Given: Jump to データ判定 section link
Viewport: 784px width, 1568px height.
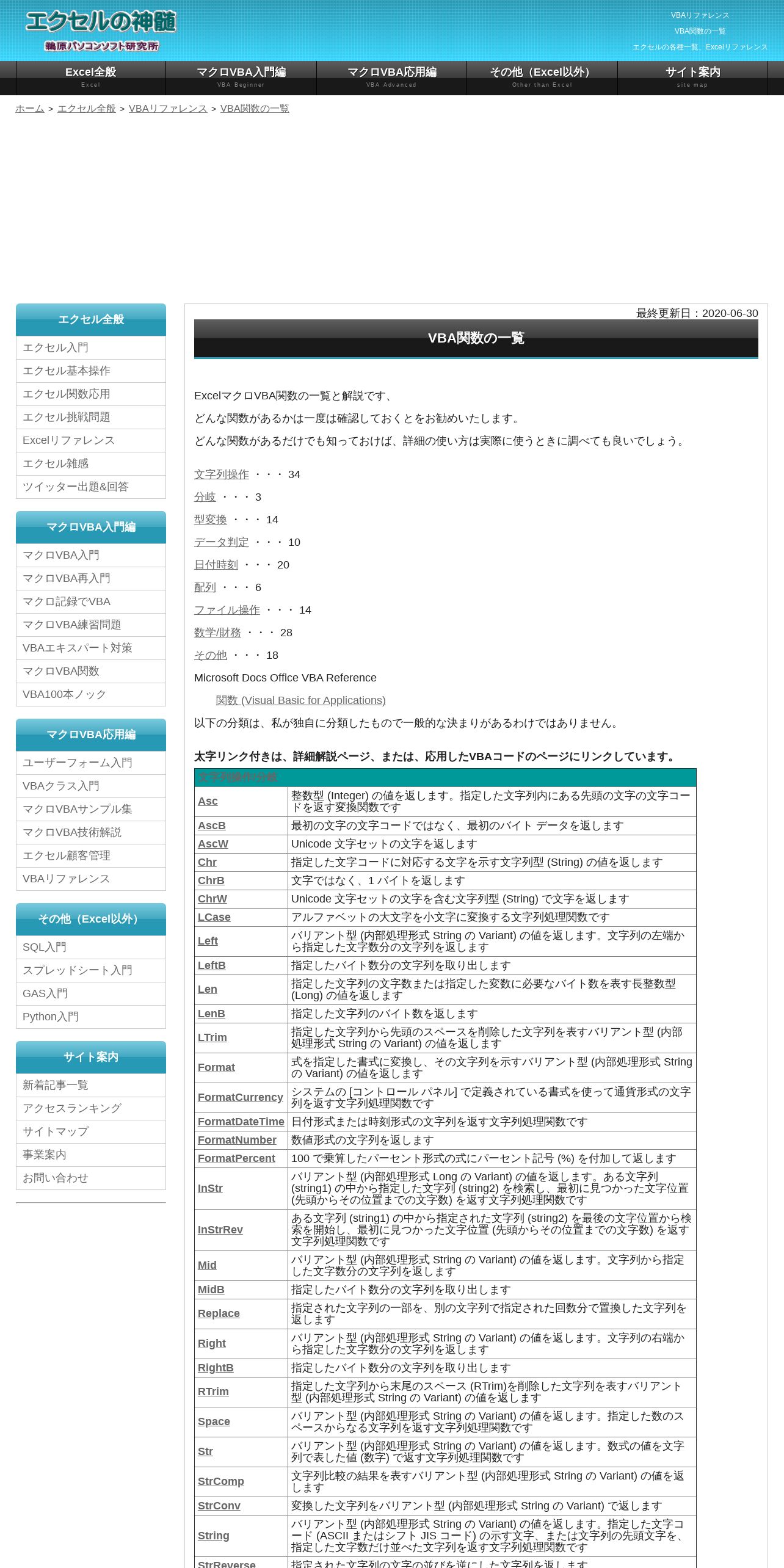Looking at the screenshot, I should (x=222, y=542).
